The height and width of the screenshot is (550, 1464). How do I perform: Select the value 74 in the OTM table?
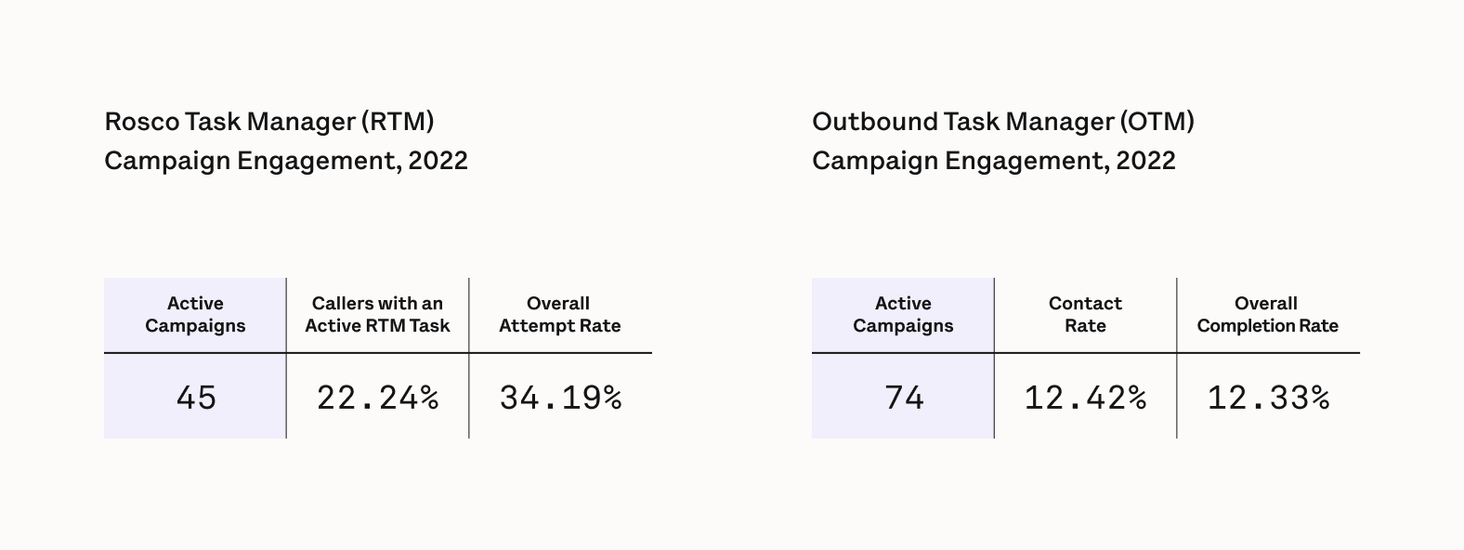coord(904,398)
